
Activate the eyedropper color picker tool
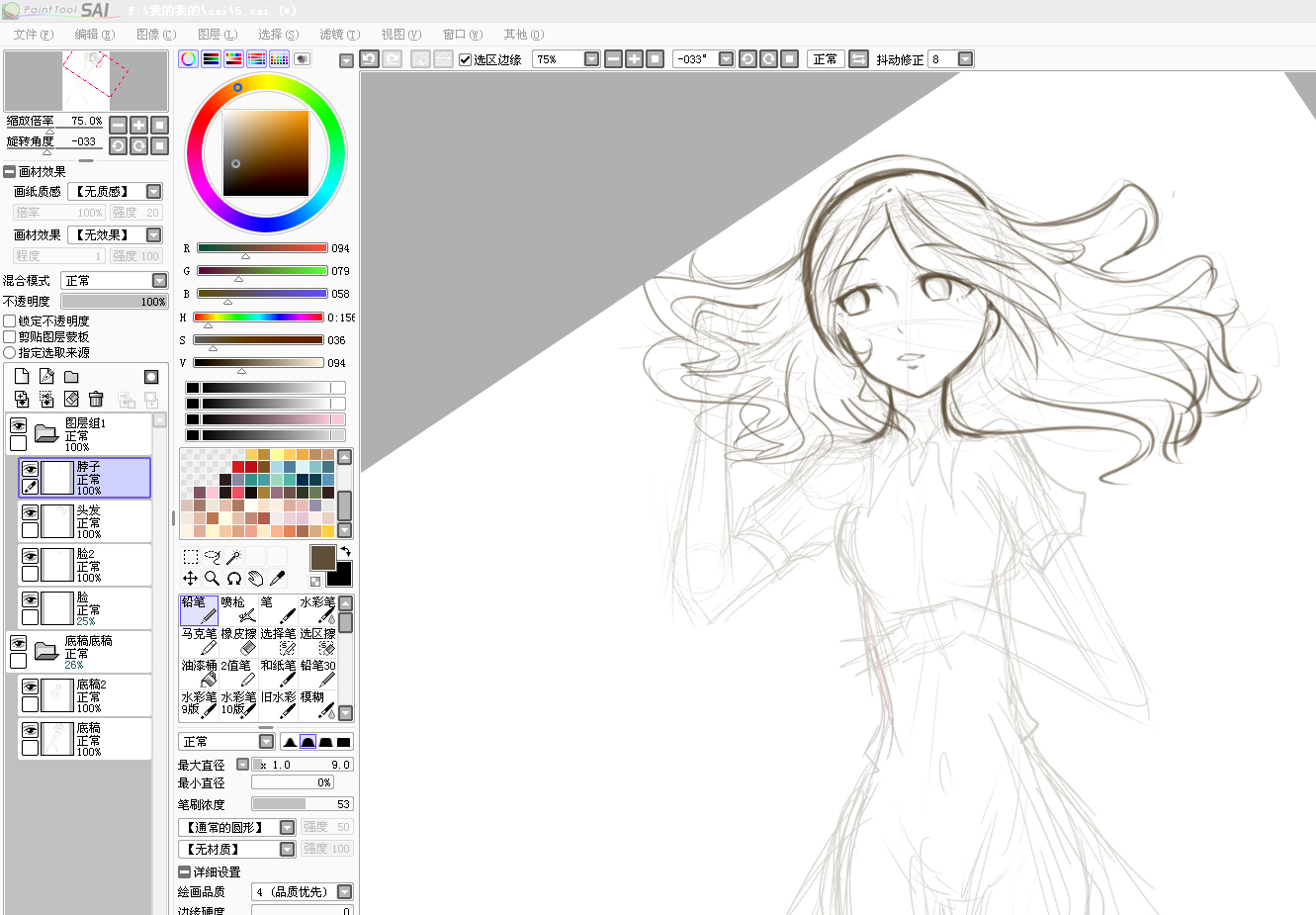(x=278, y=579)
